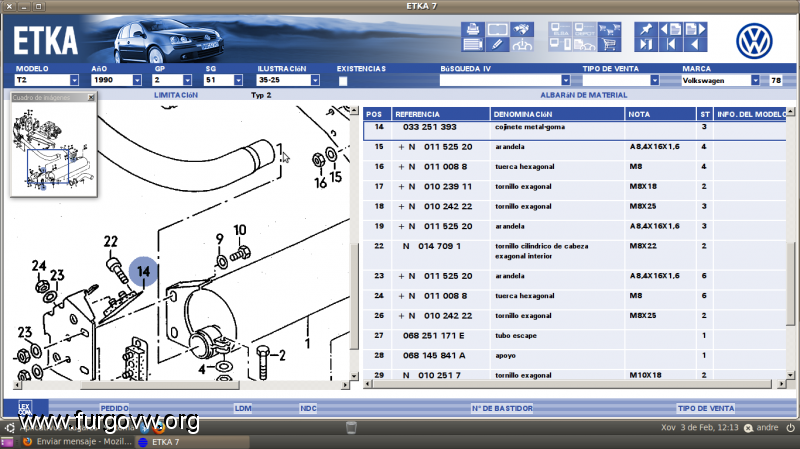
Task: Click the power icon next to andre
Action: [x=790, y=428]
